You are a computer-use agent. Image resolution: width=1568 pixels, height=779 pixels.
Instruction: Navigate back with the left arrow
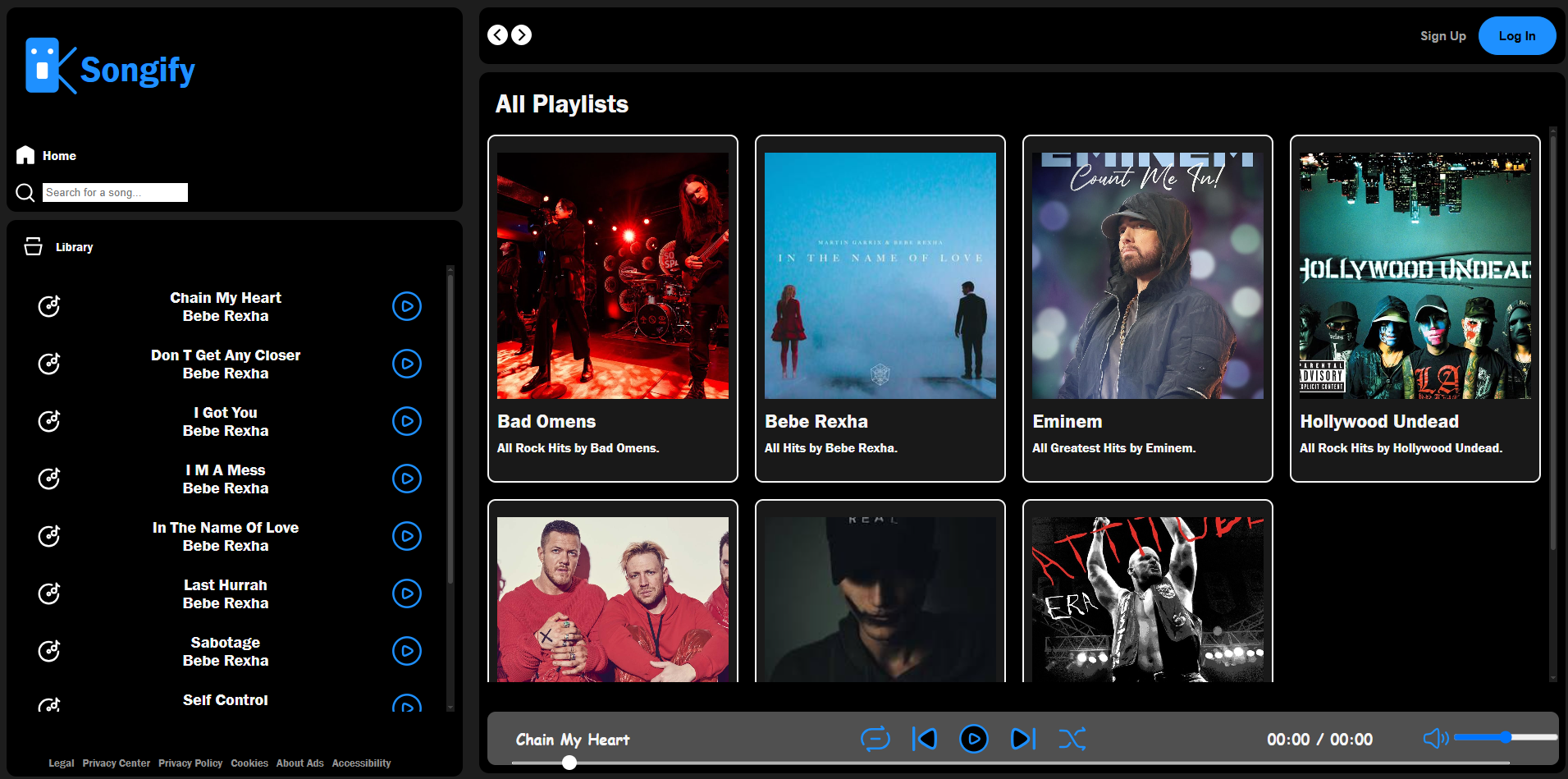point(497,35)
